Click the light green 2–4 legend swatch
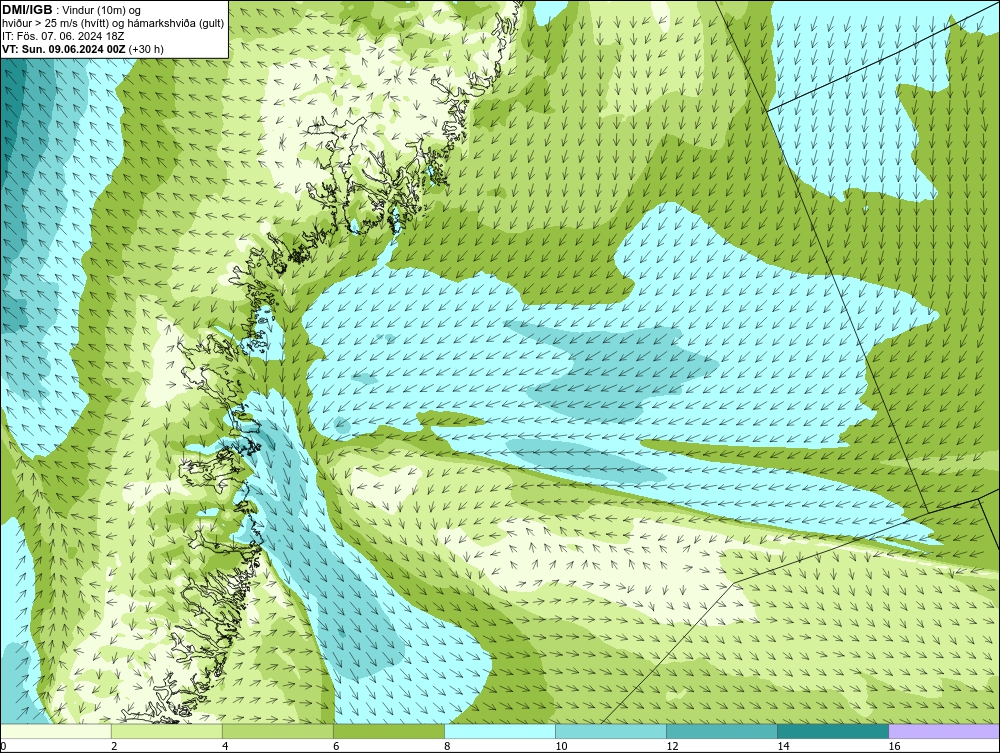Screen dimensions: 1000x753 pyautogui.click(x=167, y=731)
